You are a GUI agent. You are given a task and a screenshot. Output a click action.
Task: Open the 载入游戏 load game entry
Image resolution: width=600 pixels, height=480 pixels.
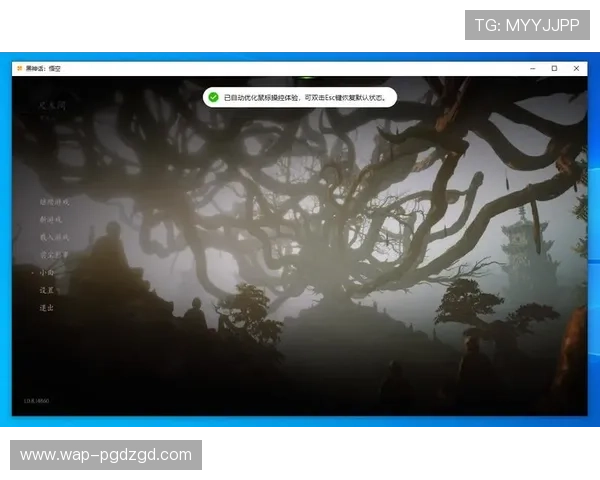pyautogui.click(x=54, y=237)
